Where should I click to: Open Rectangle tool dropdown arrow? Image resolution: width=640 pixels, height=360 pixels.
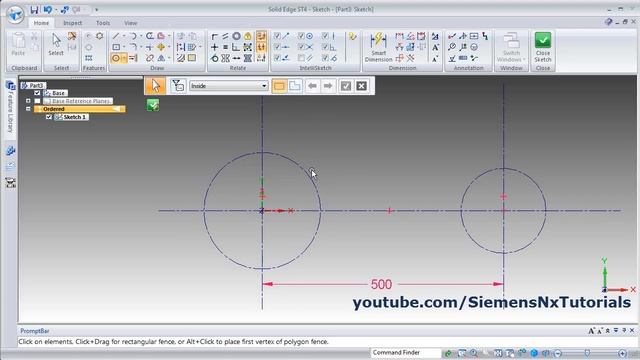point(124,47)
